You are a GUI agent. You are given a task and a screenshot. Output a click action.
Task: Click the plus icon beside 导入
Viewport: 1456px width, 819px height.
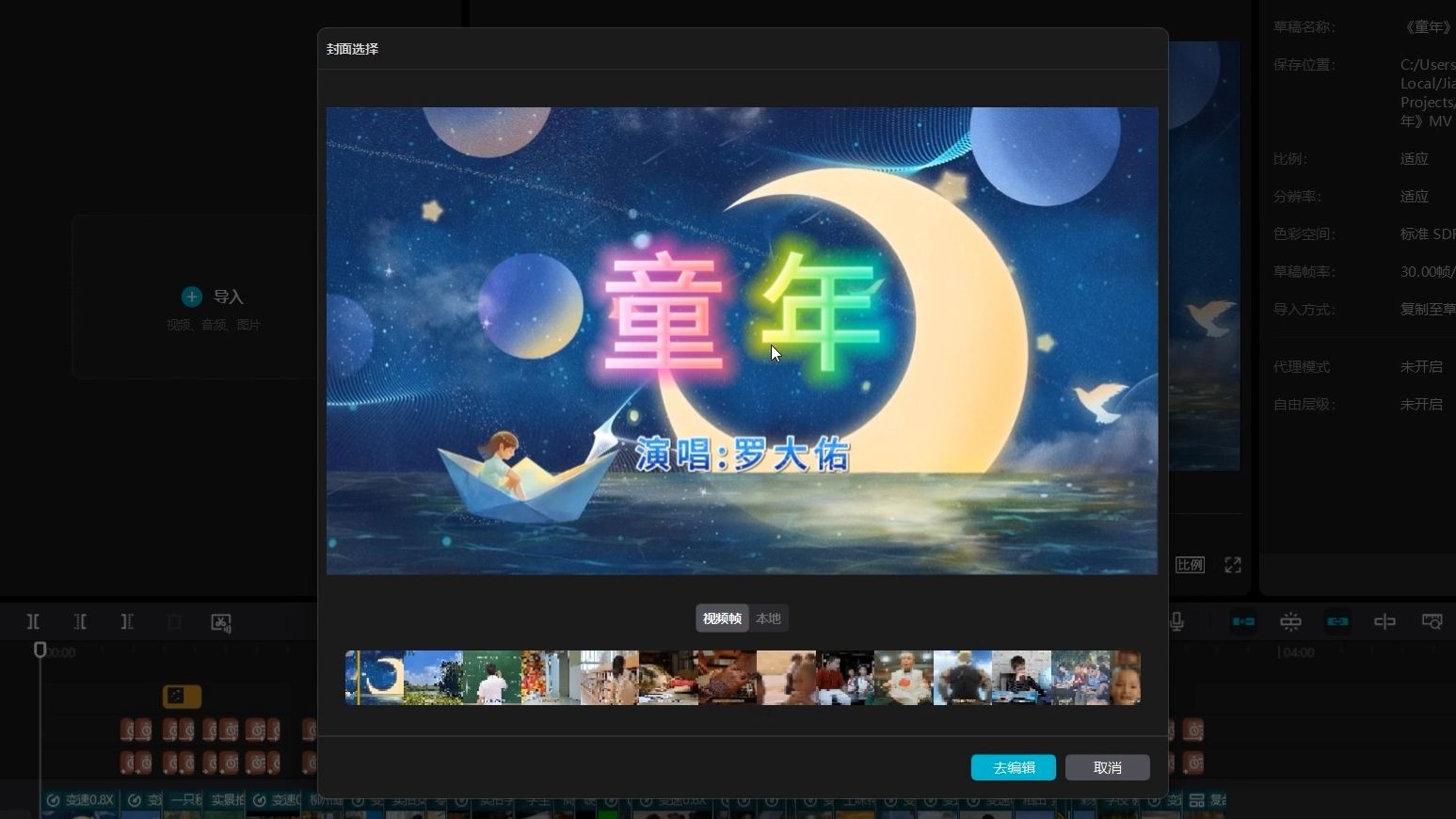(192, 297)
